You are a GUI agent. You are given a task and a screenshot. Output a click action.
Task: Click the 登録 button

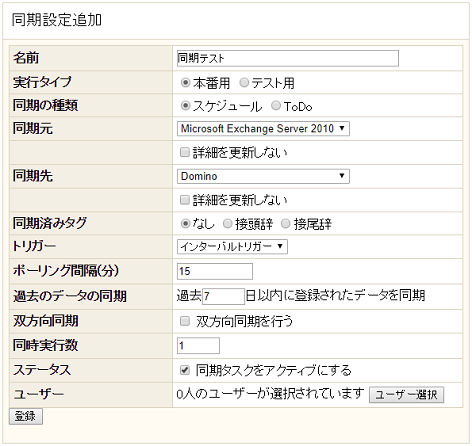[x=26, y=416]
